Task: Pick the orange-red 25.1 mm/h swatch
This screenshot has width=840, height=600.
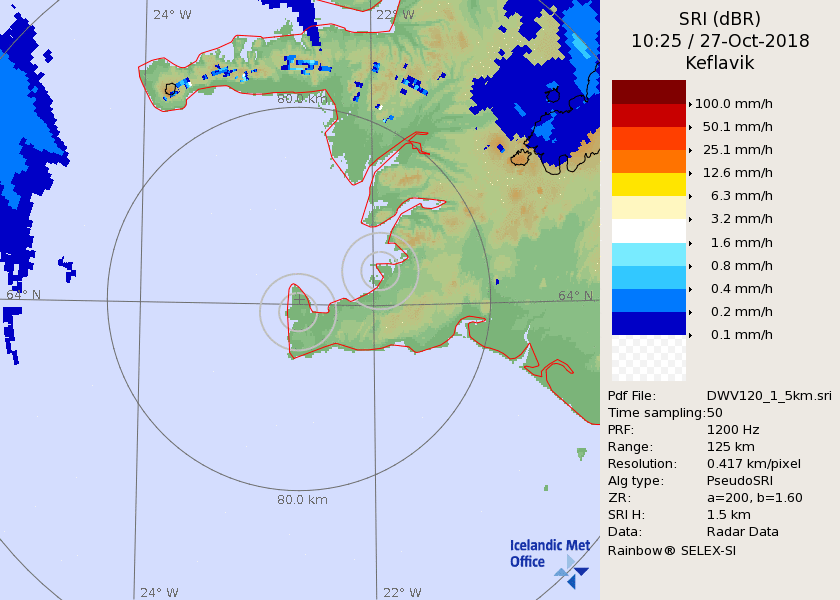Action: (649, 138)
